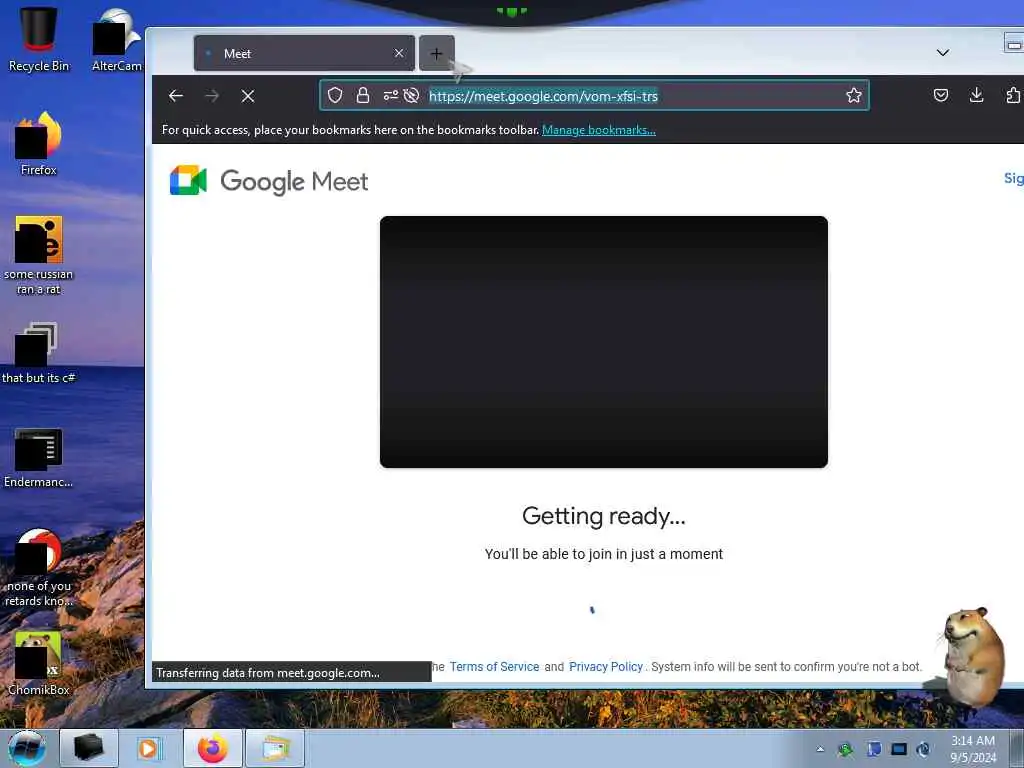Click the 'You'll be able to join' text
The image size is (1024, 768).
[603, 554]
